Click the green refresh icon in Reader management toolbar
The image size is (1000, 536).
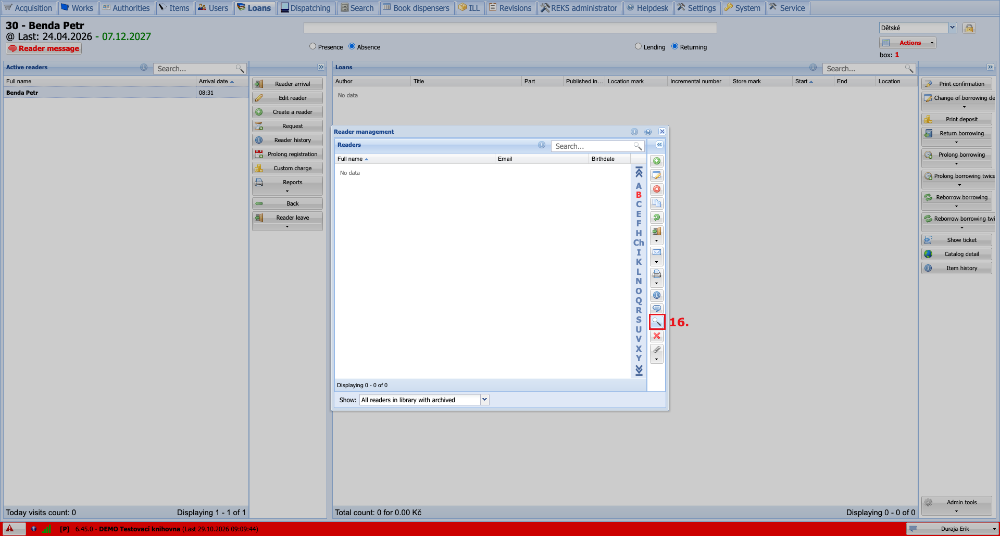(x=656, y=218)
